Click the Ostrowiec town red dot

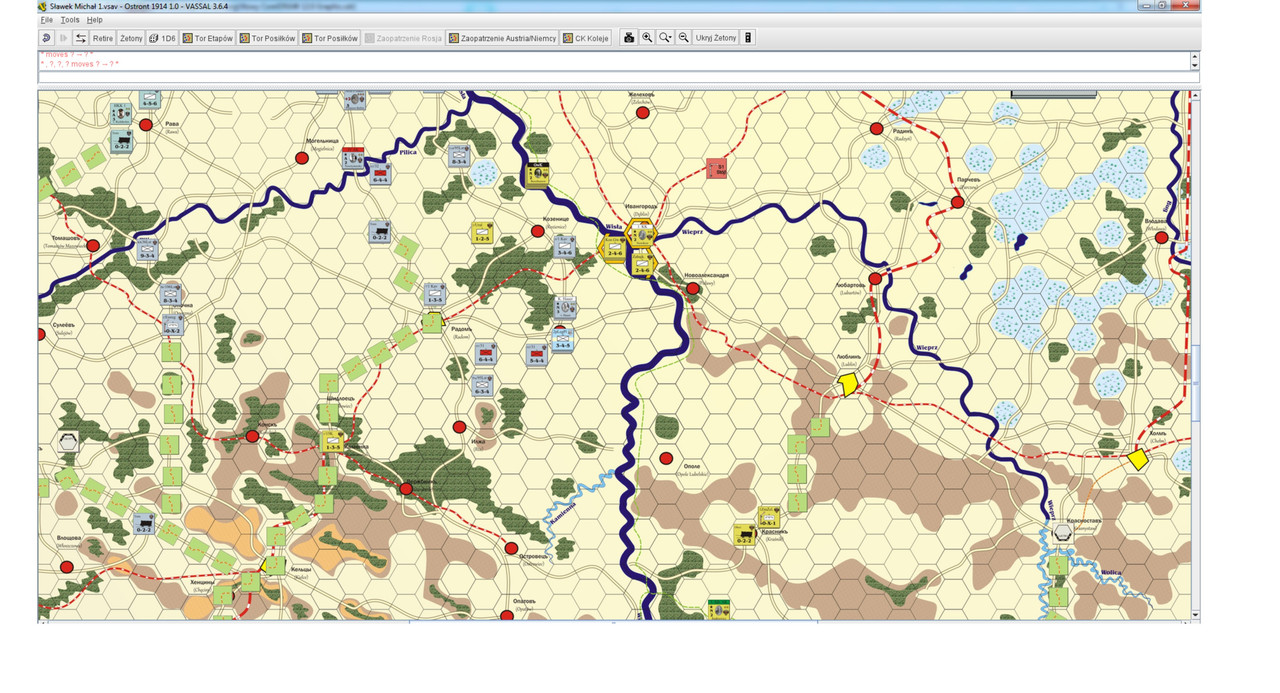pyautogui.click(x=511, y=549)
